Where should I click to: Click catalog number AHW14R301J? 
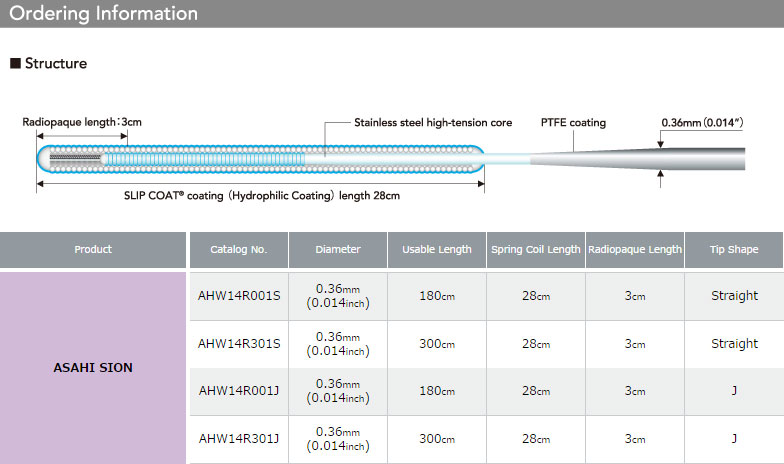[239, 439]
